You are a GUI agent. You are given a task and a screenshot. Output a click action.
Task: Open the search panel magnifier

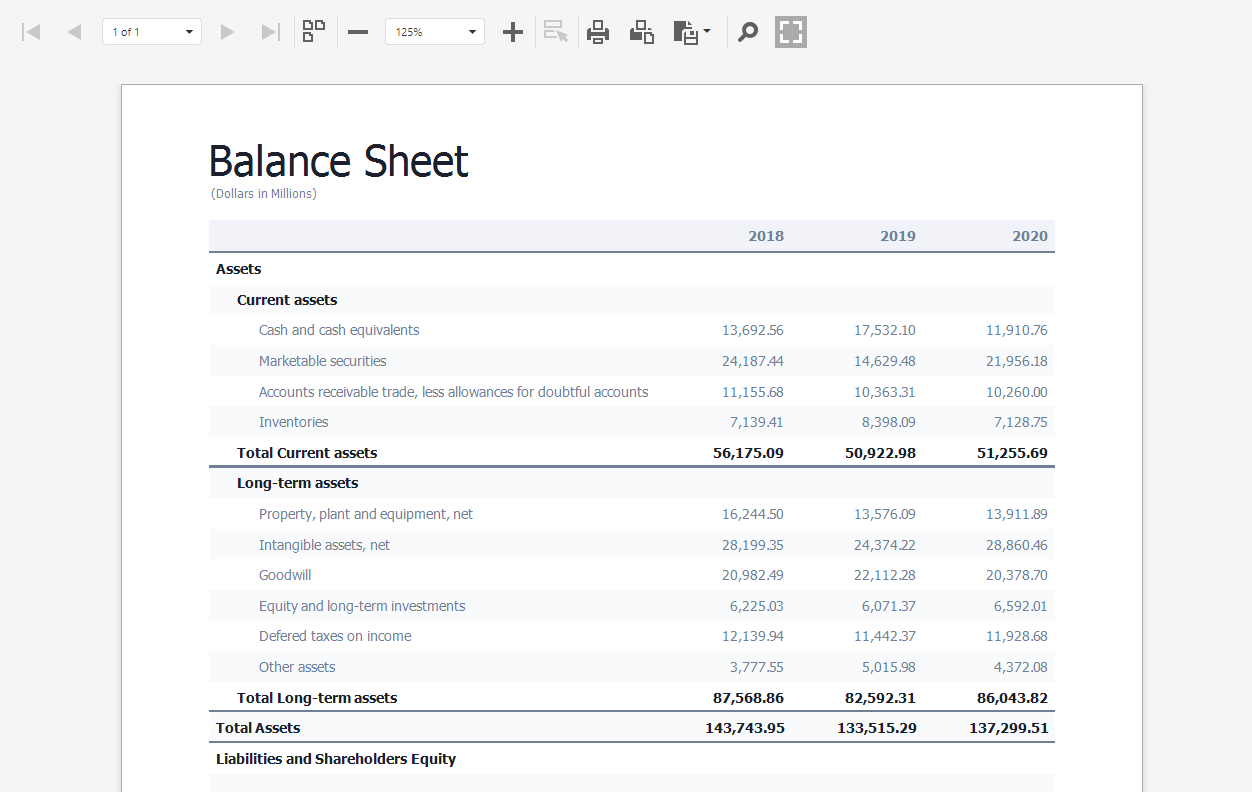coord(748,32)
